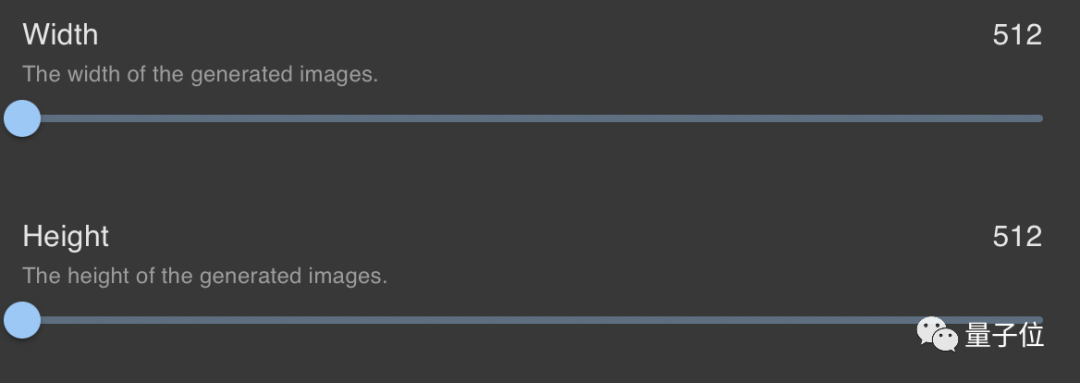The width and height of the screenshot is (1080, 383).
Task: Click "The height of the generated images." description
Action: click(205, 276)
